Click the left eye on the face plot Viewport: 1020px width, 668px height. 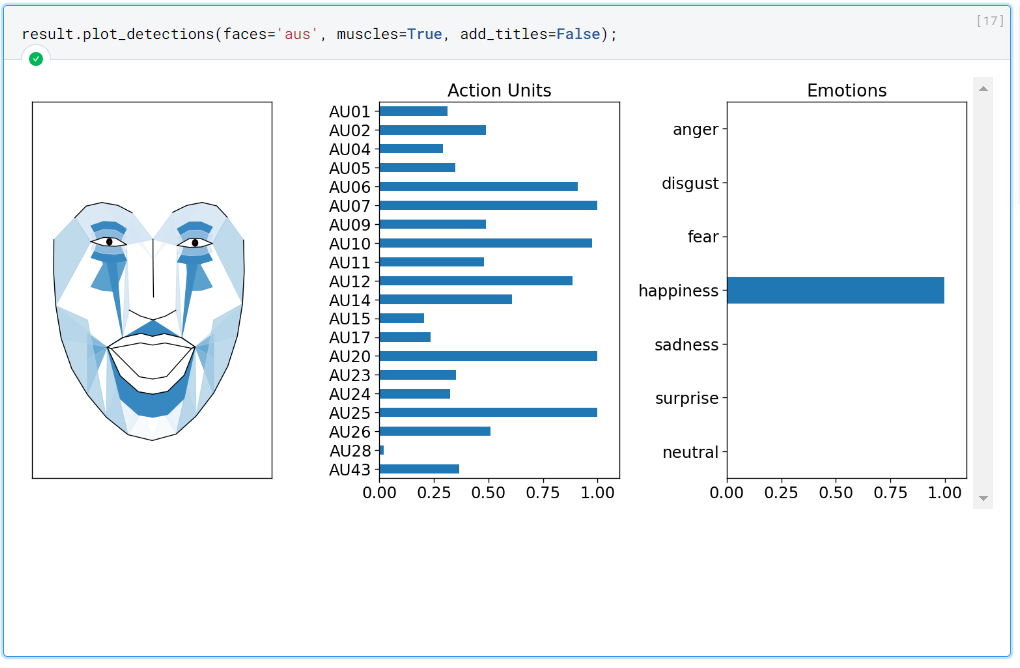click(x=109, y=242)
